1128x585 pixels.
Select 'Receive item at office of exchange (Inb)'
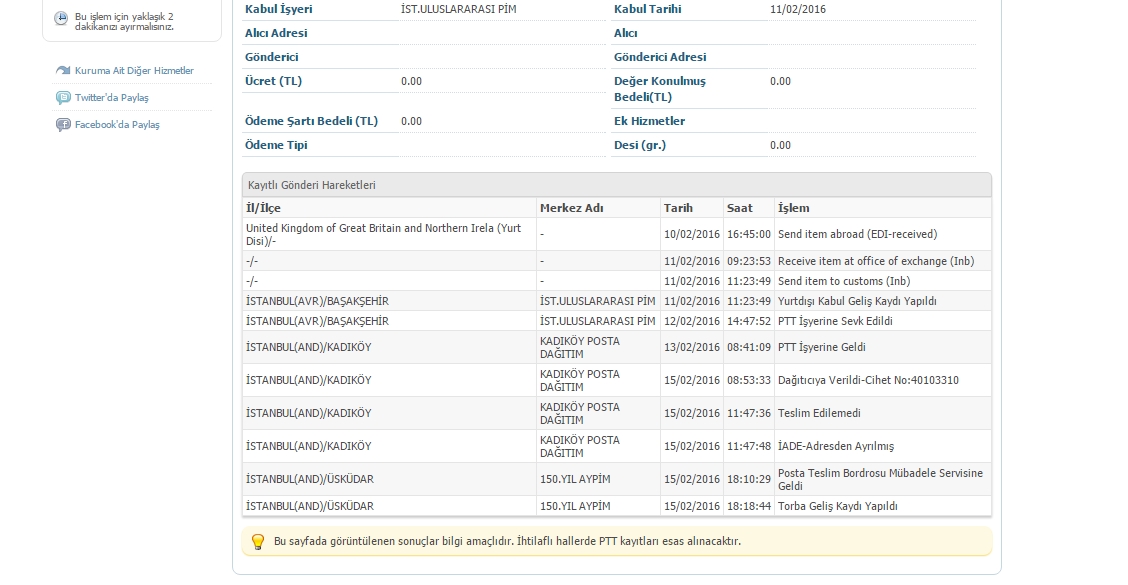click(x=875, y=261)
